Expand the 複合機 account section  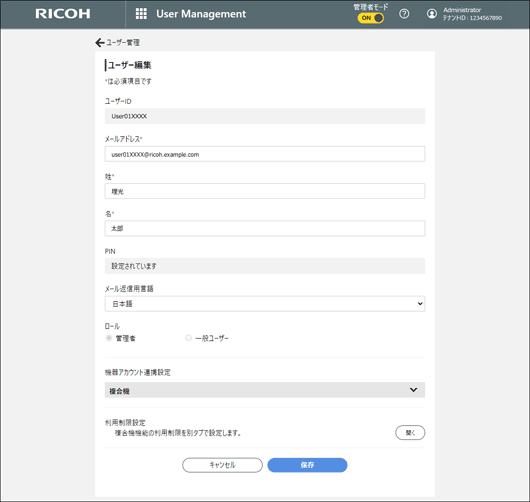(x=265, y=390)
